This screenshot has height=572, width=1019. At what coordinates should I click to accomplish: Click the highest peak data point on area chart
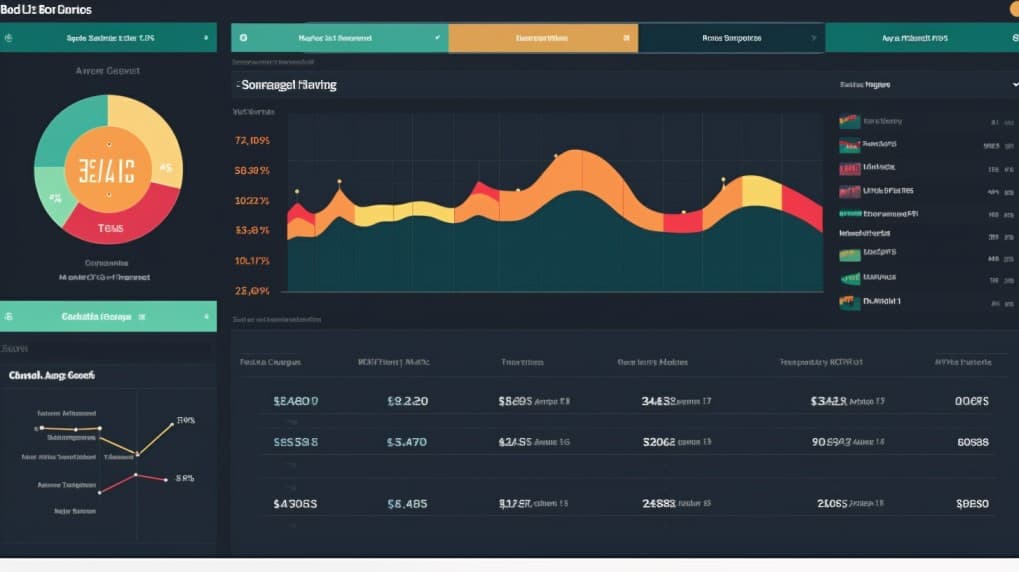pyautogui.click(x=555, y=156)
